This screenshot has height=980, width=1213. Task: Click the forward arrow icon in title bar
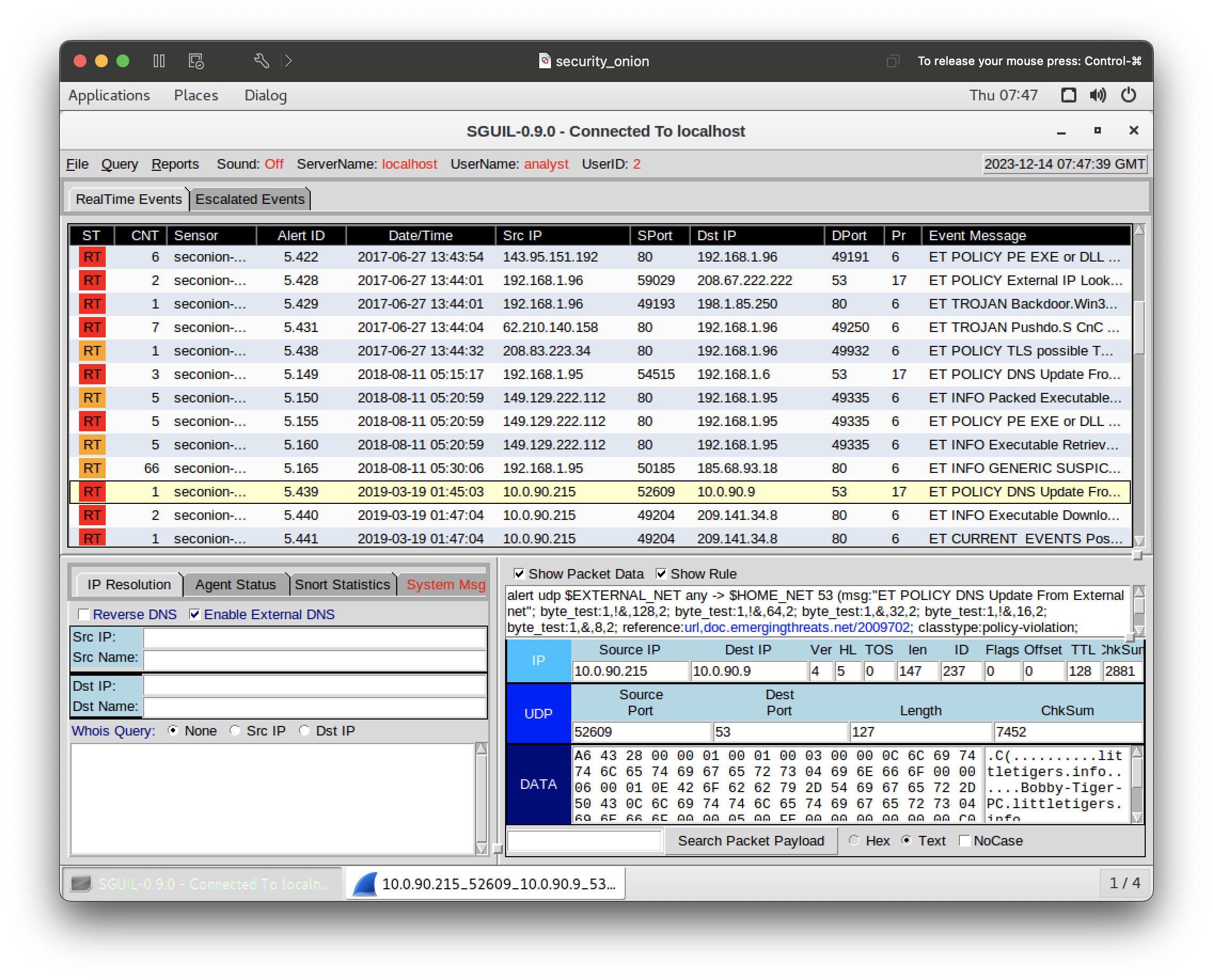coord(288,61)
